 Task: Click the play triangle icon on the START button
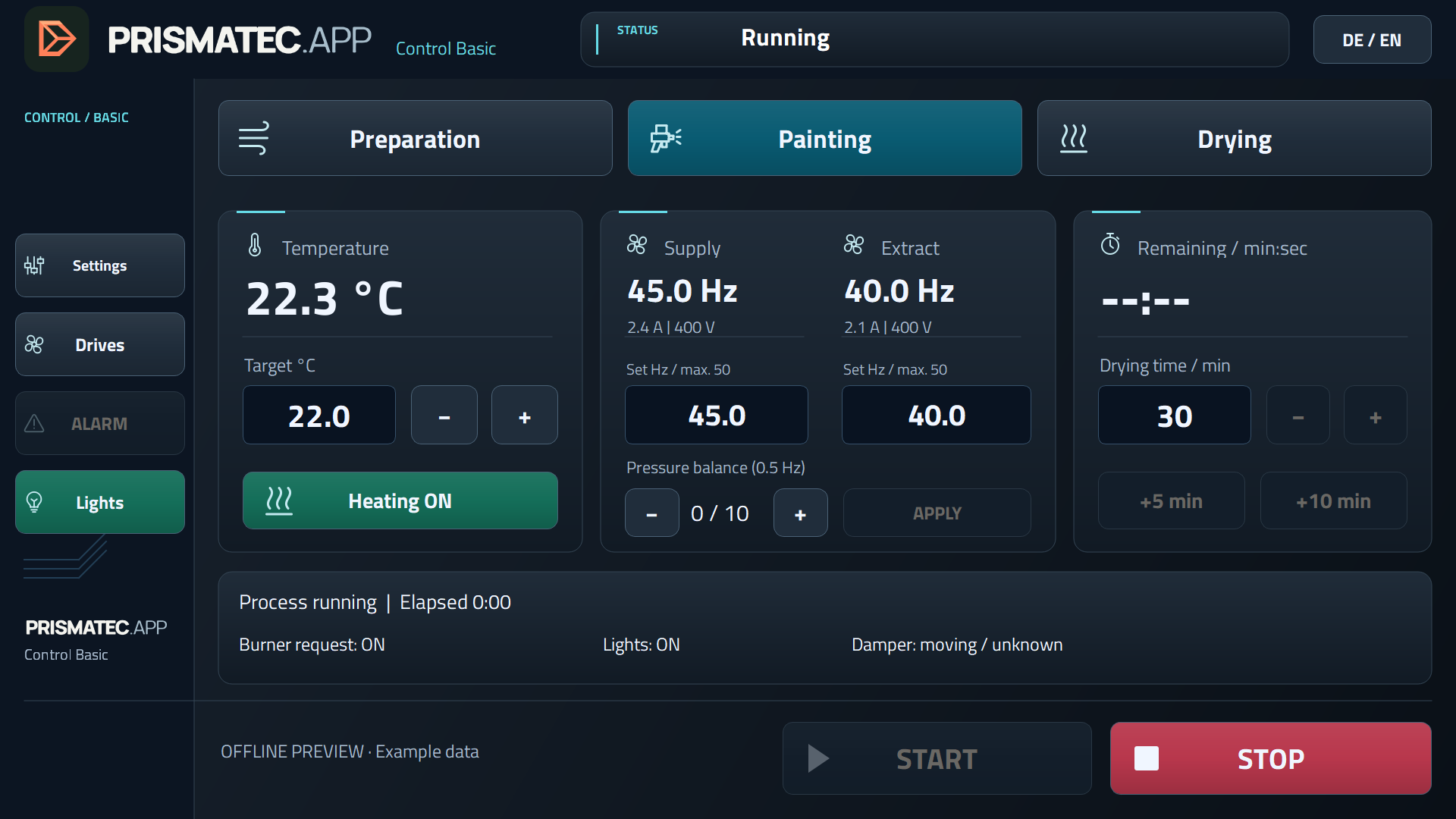click(818, 758)
